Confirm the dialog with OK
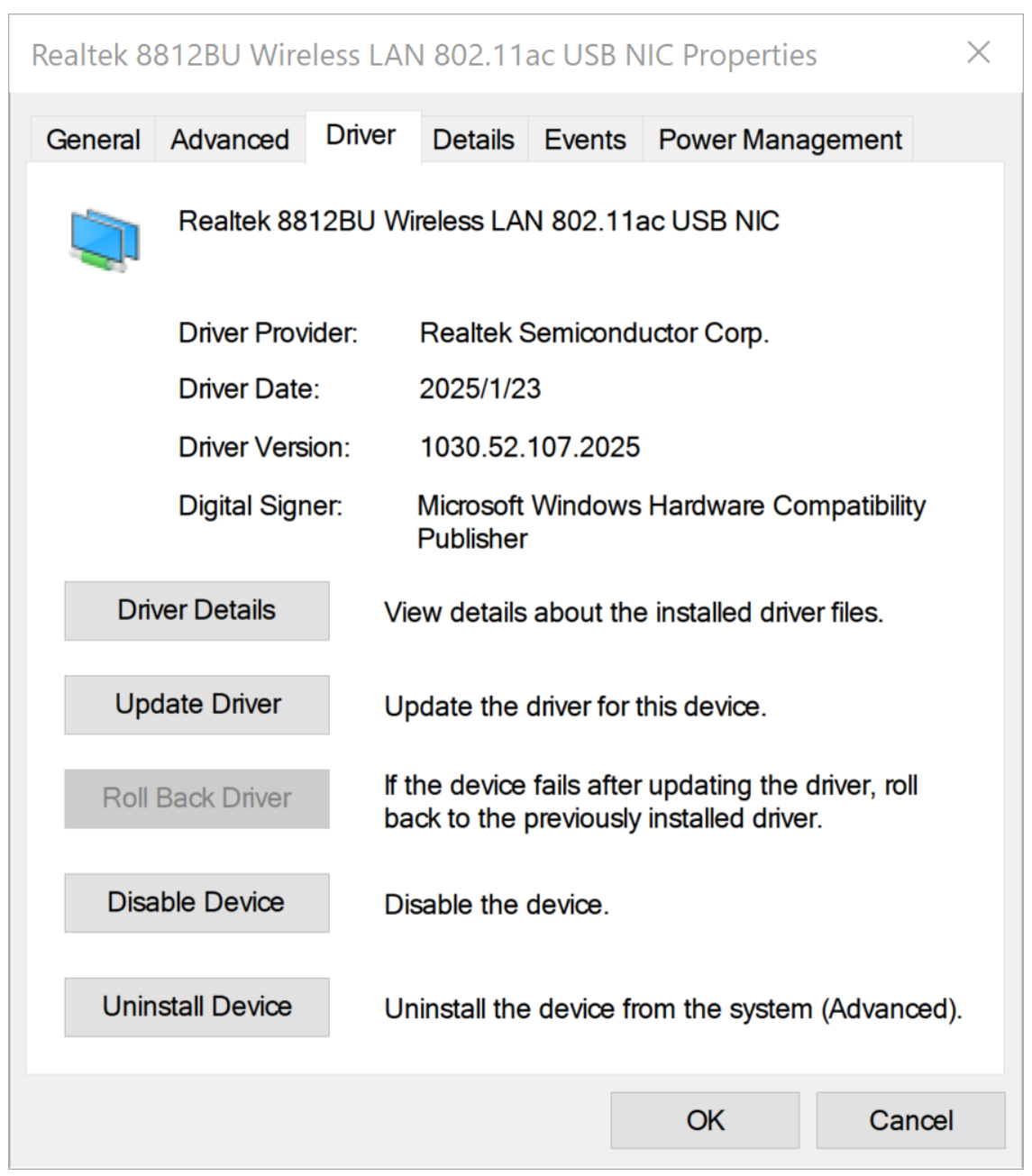The width and height of the screenshot is (1032, 1176). pos(705,1120)
